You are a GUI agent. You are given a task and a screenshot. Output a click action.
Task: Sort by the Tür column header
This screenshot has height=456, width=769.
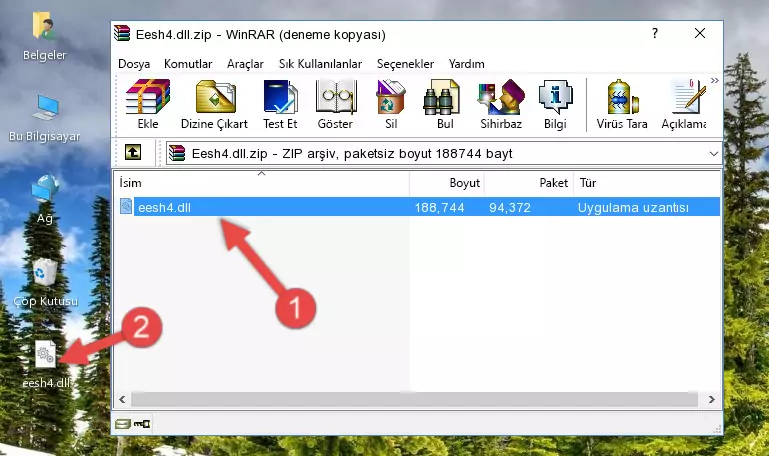coord(646,183)
